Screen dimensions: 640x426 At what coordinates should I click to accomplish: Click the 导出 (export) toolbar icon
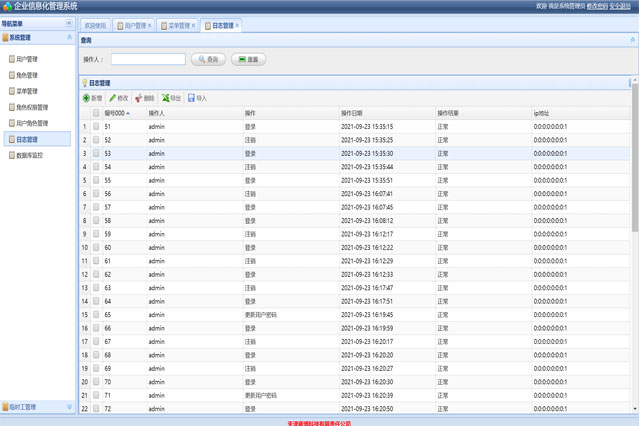[166, 98]
